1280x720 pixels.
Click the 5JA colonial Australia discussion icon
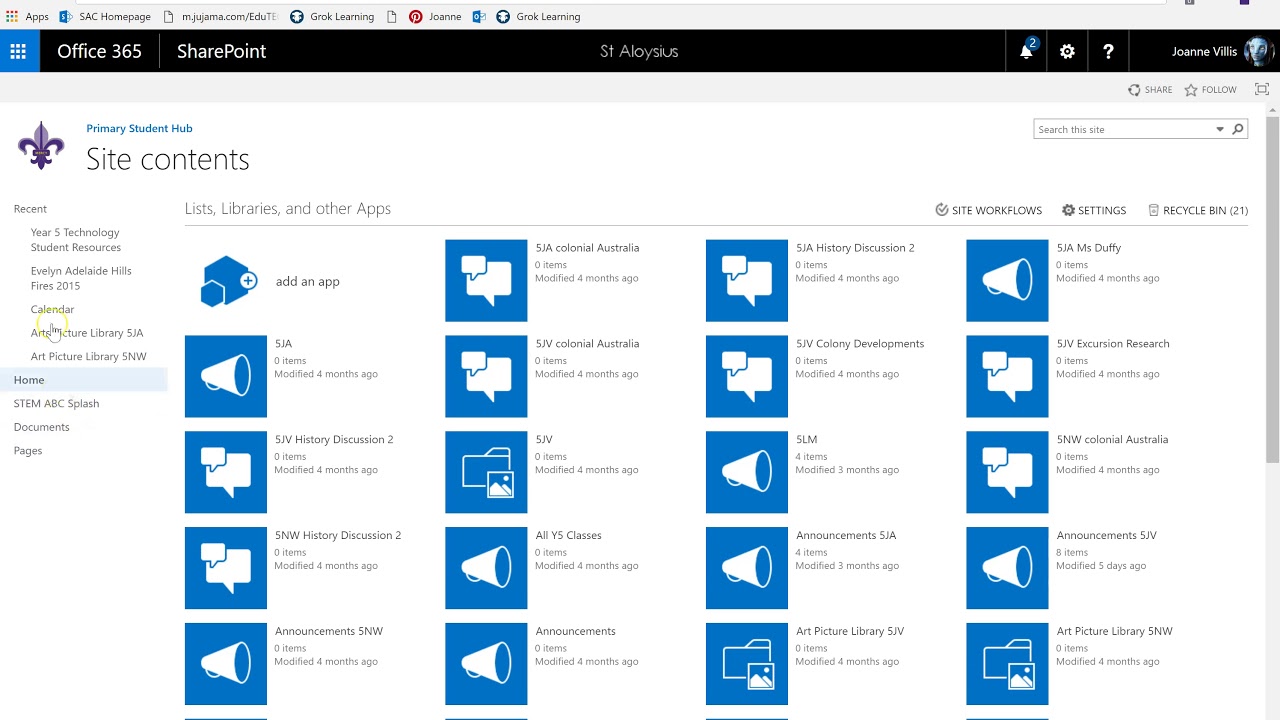pos(486,281)
